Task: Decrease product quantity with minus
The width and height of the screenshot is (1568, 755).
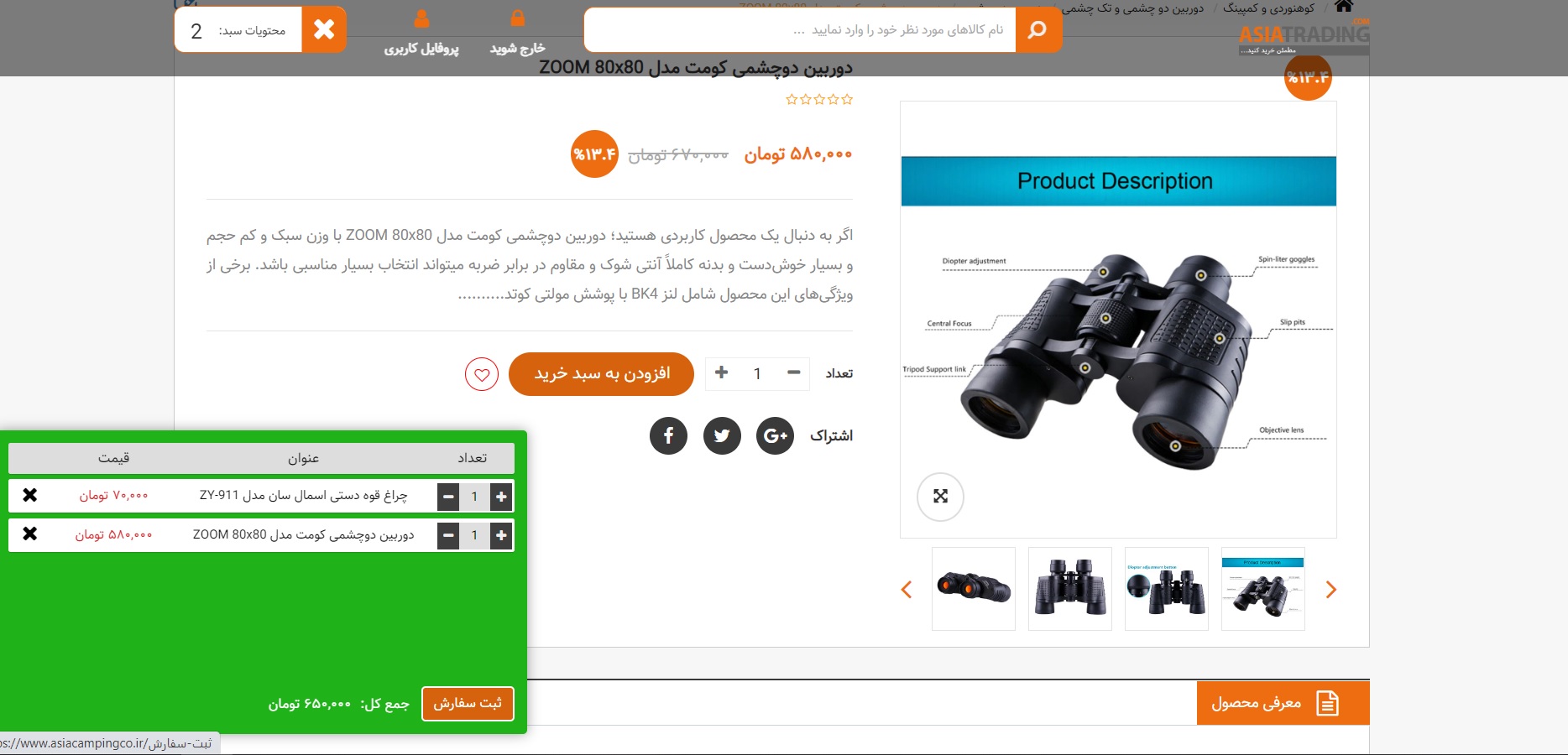Action: [x=793, y=372]
